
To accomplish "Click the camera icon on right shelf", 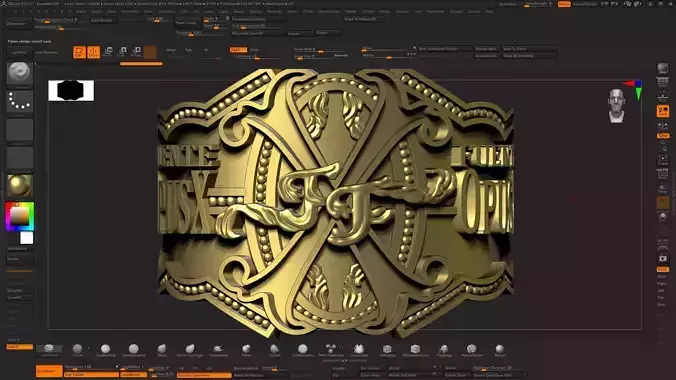I will [663, 258].
